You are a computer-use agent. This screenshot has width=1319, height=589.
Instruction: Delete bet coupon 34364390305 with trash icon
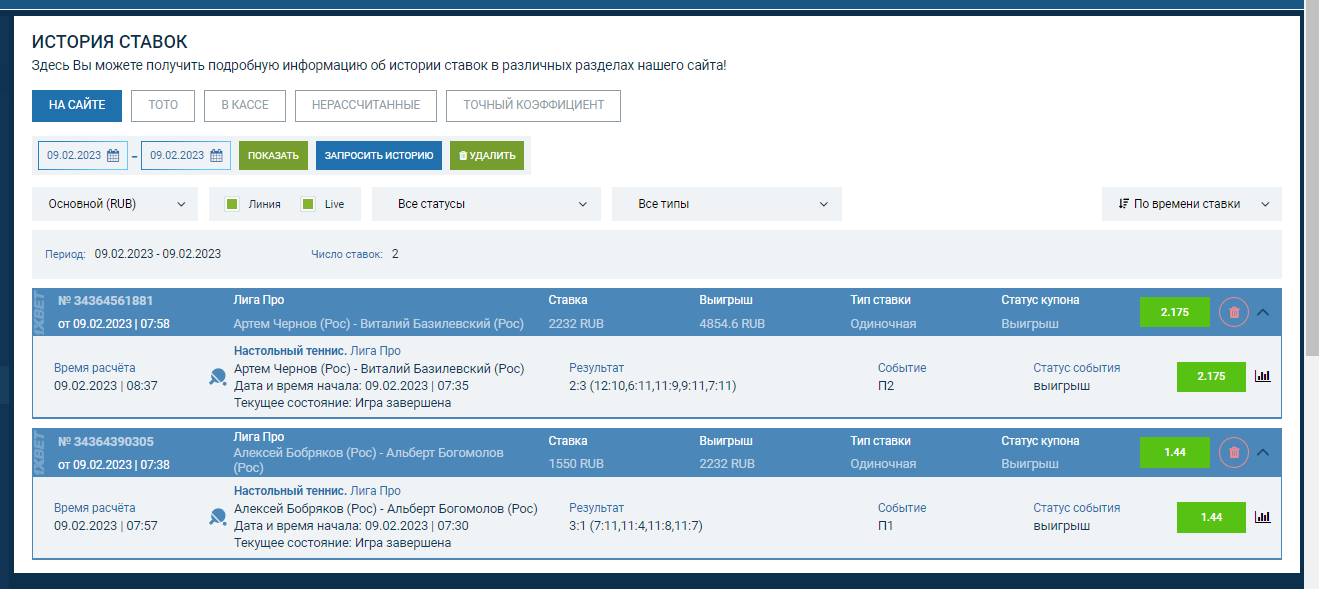pos(1233,452)
